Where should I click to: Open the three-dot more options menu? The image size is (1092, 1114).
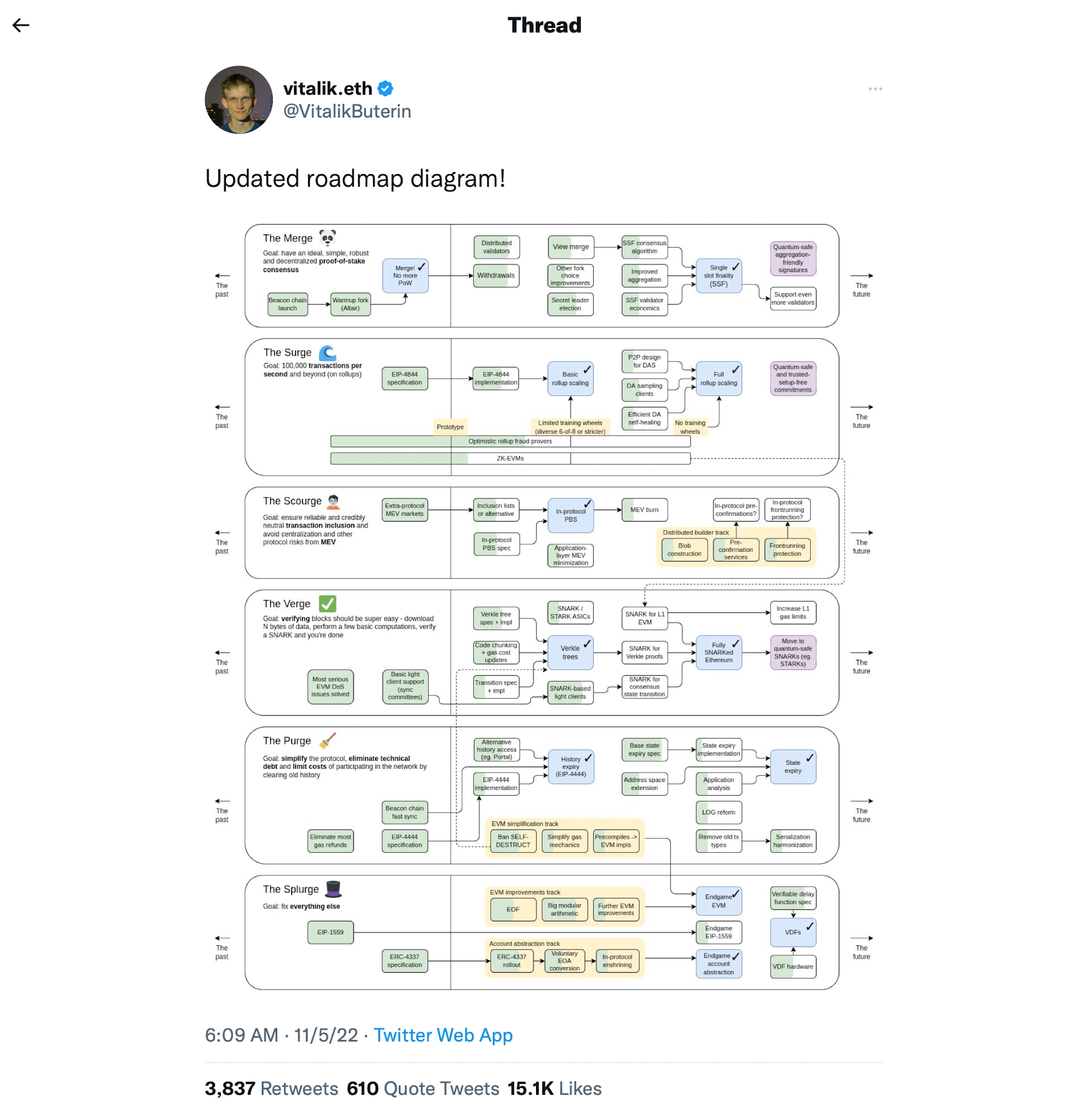(x=875, y=89)
